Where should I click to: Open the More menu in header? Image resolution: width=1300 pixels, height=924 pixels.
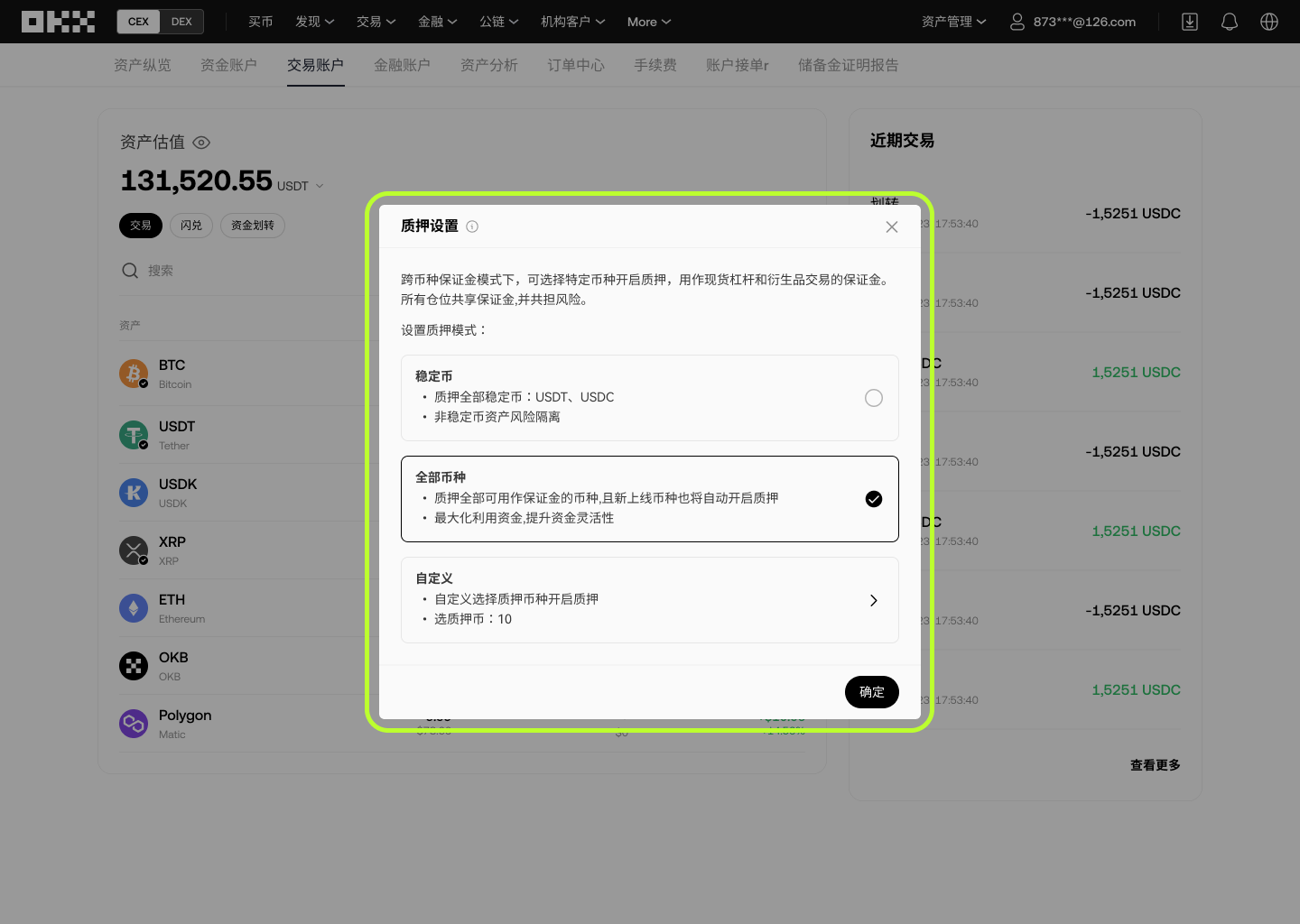point(649,22)
